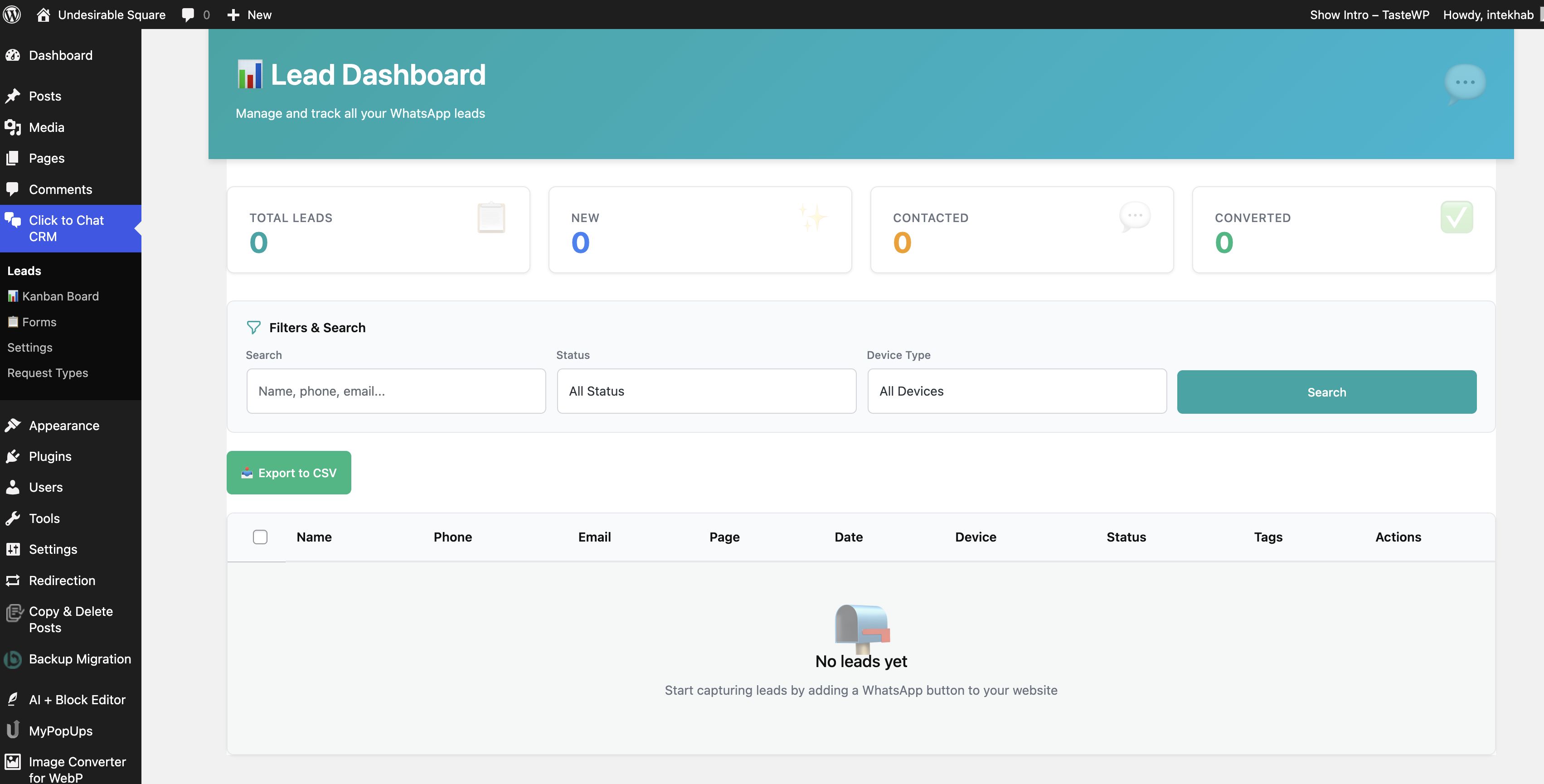This screenshot has width=1544, height=784.
Task: Click the Backup Migration sidebar icon
Action: (x=13, y=659)
